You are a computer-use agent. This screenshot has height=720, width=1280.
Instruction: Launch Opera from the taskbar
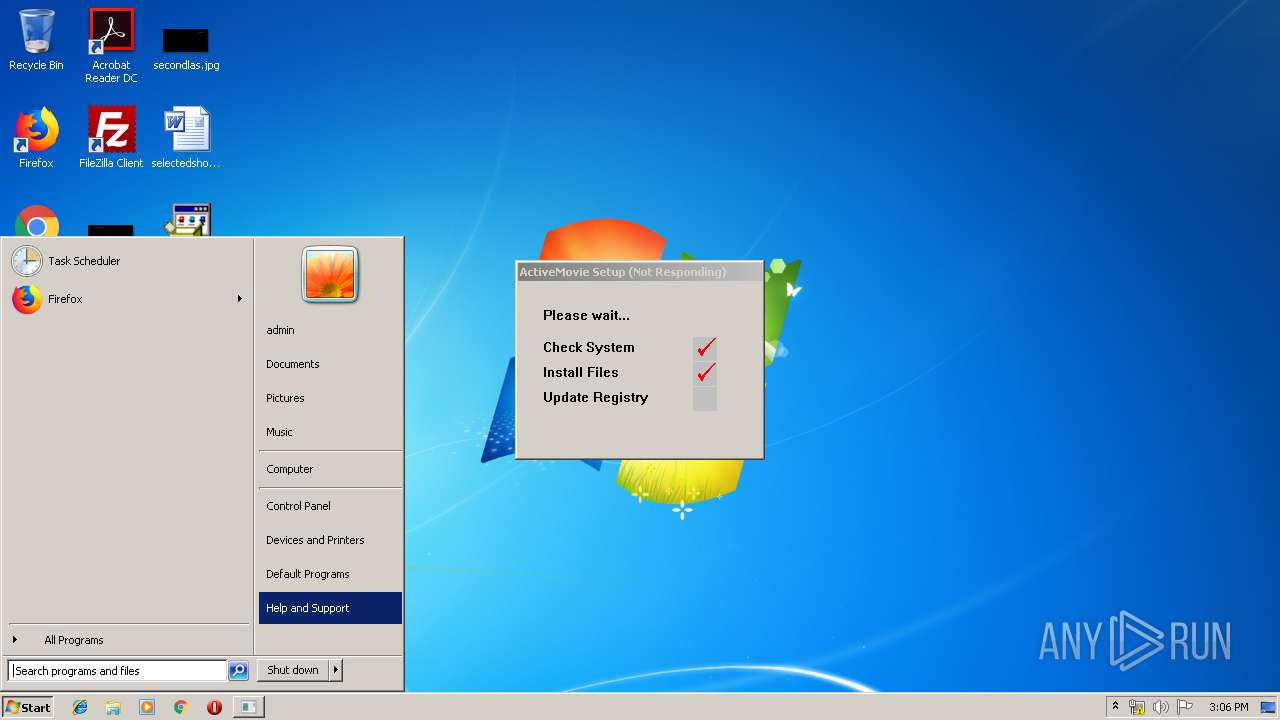coord(214,707)
